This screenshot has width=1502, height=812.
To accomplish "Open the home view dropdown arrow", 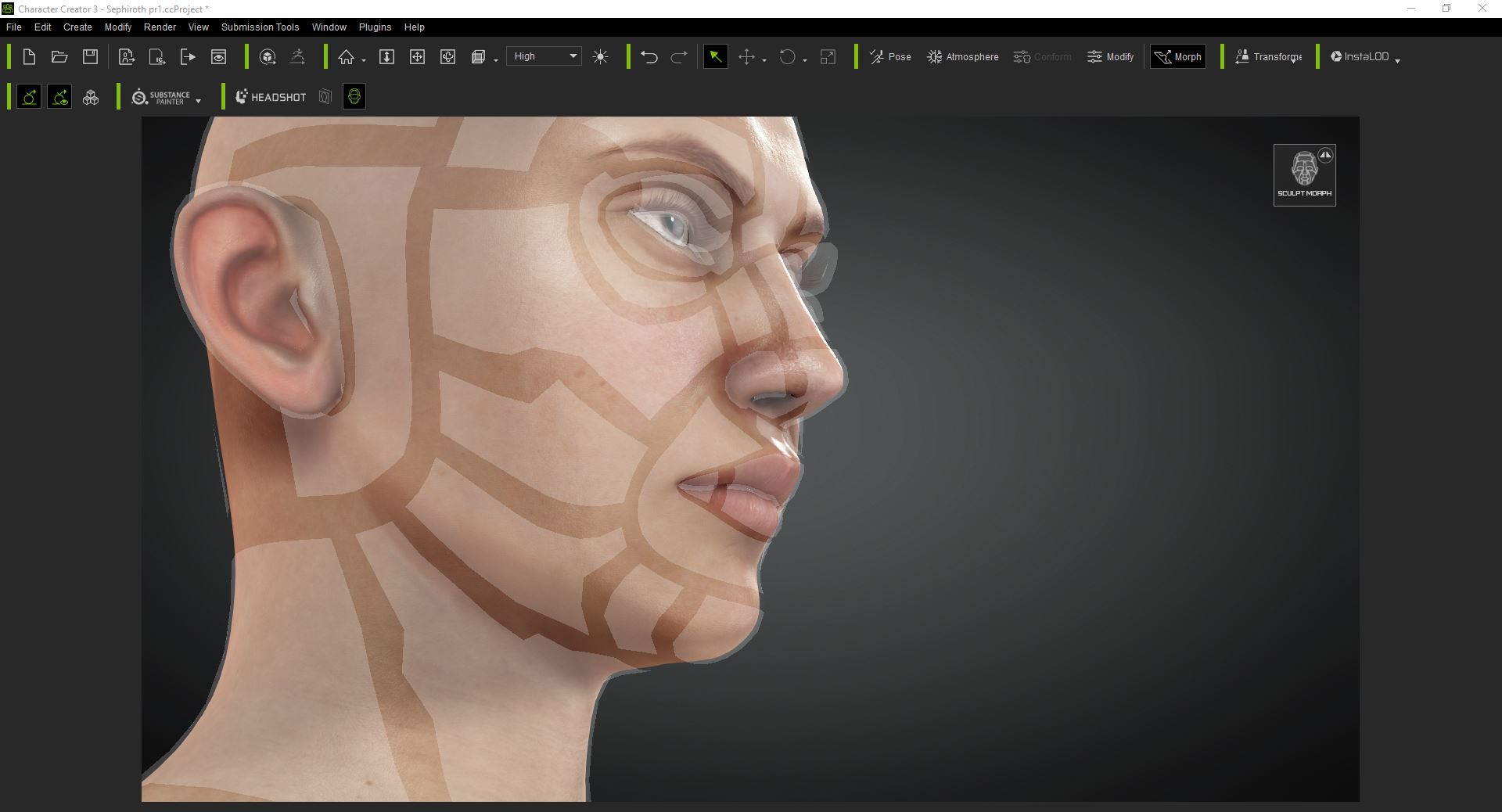I will click(364, 60).
